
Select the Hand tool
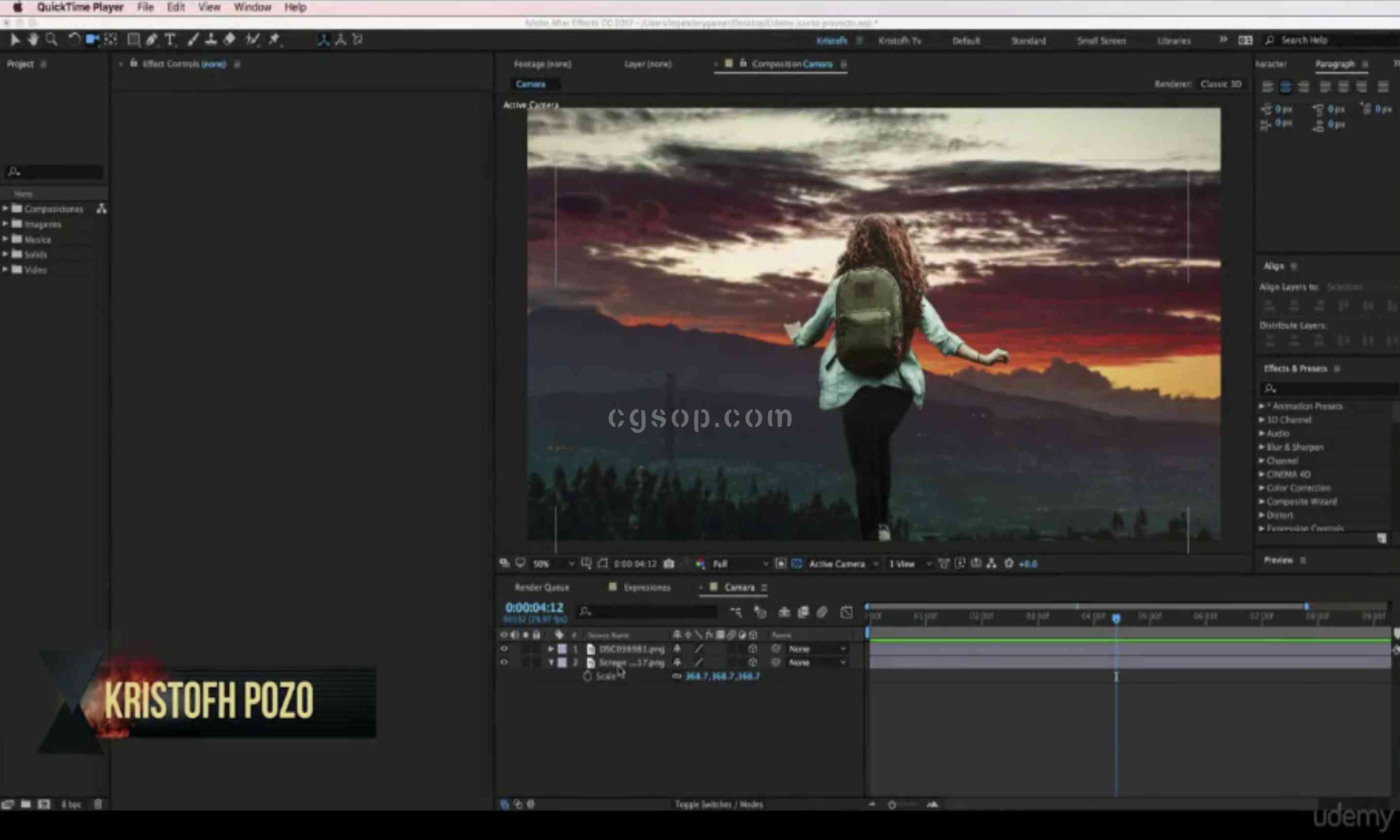coord(33,40)
